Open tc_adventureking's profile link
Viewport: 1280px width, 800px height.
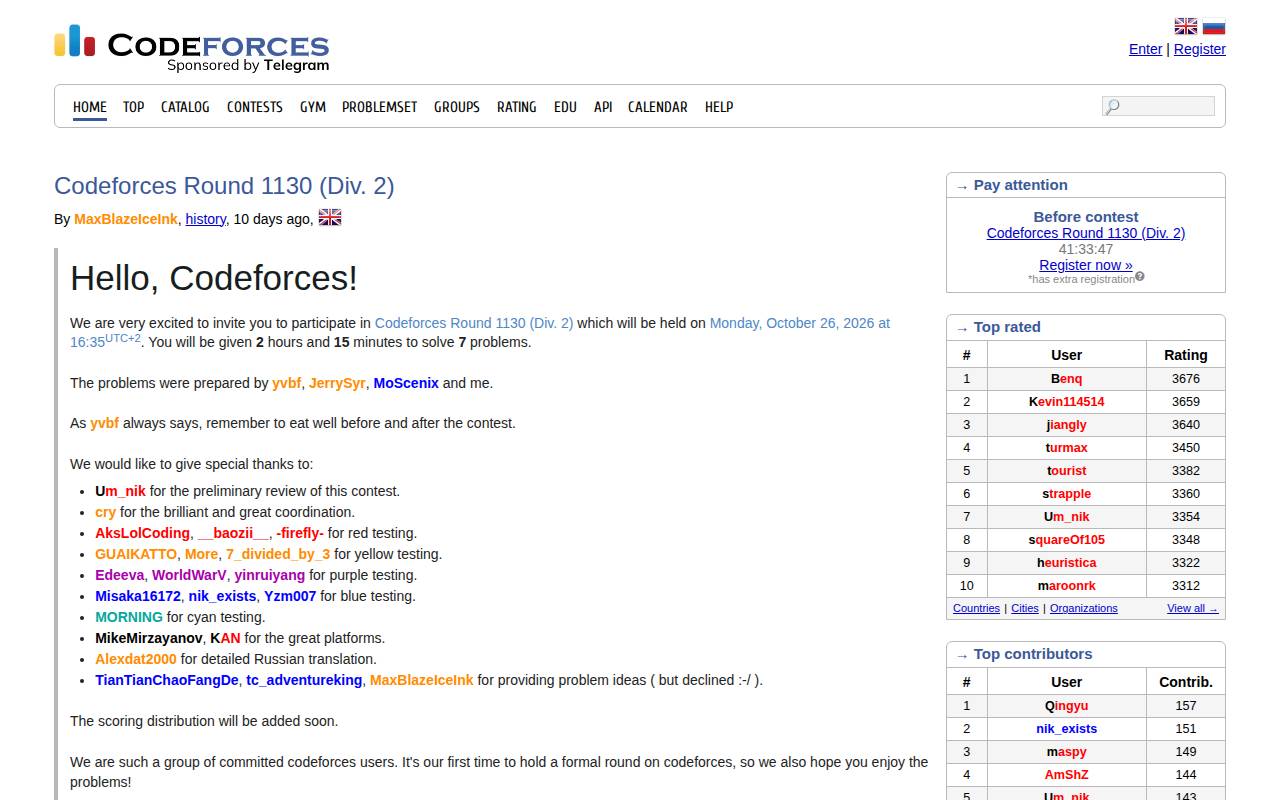304,680
